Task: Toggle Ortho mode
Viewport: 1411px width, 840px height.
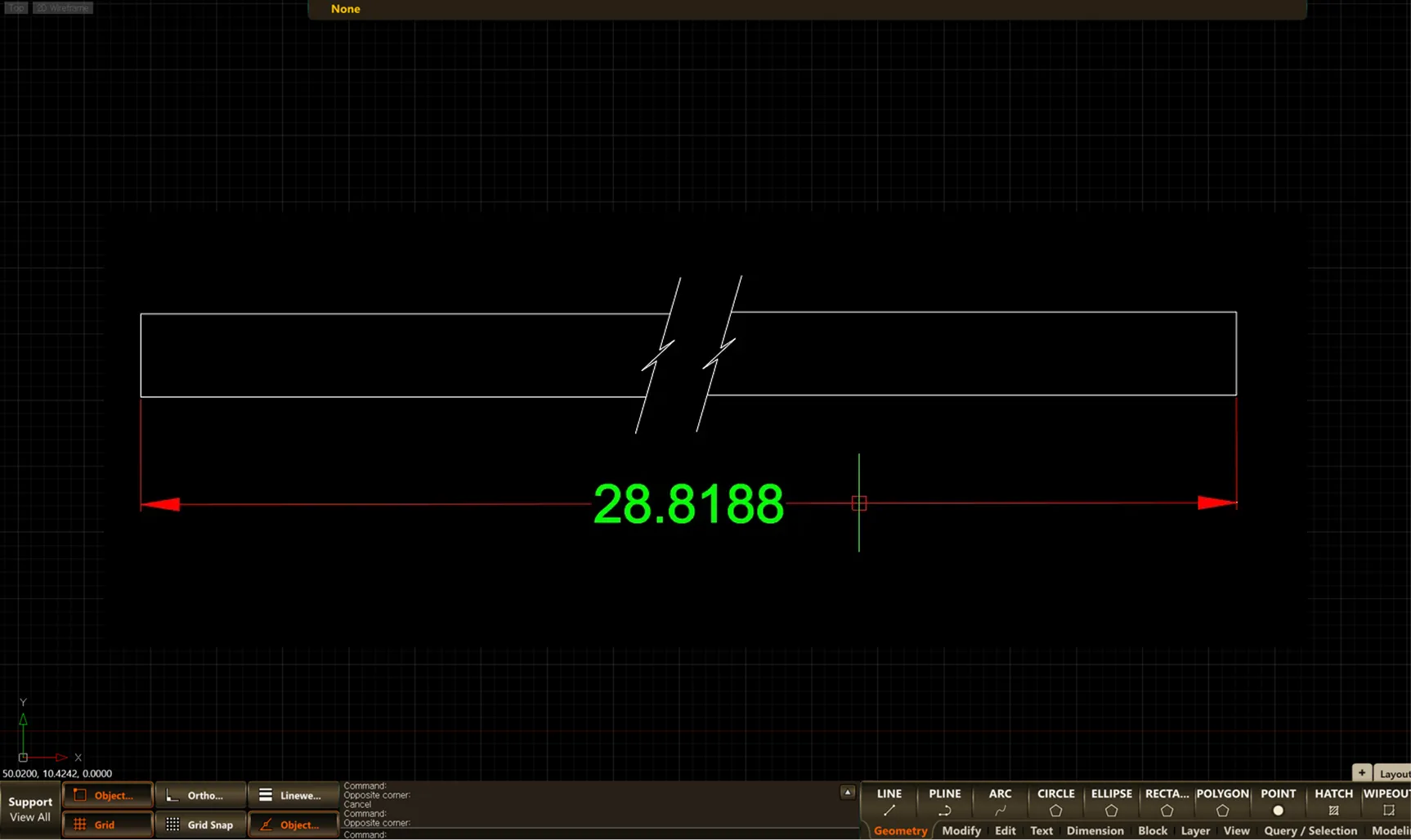Action: click(x=200, y=795)
